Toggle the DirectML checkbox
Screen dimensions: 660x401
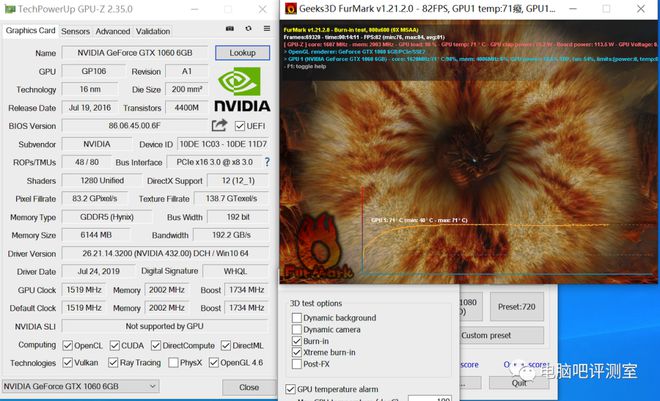pos(226,345)
